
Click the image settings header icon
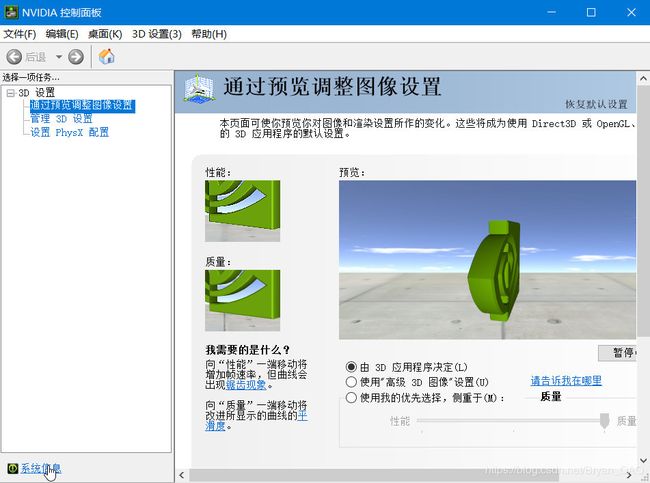(x=199, y=88)
